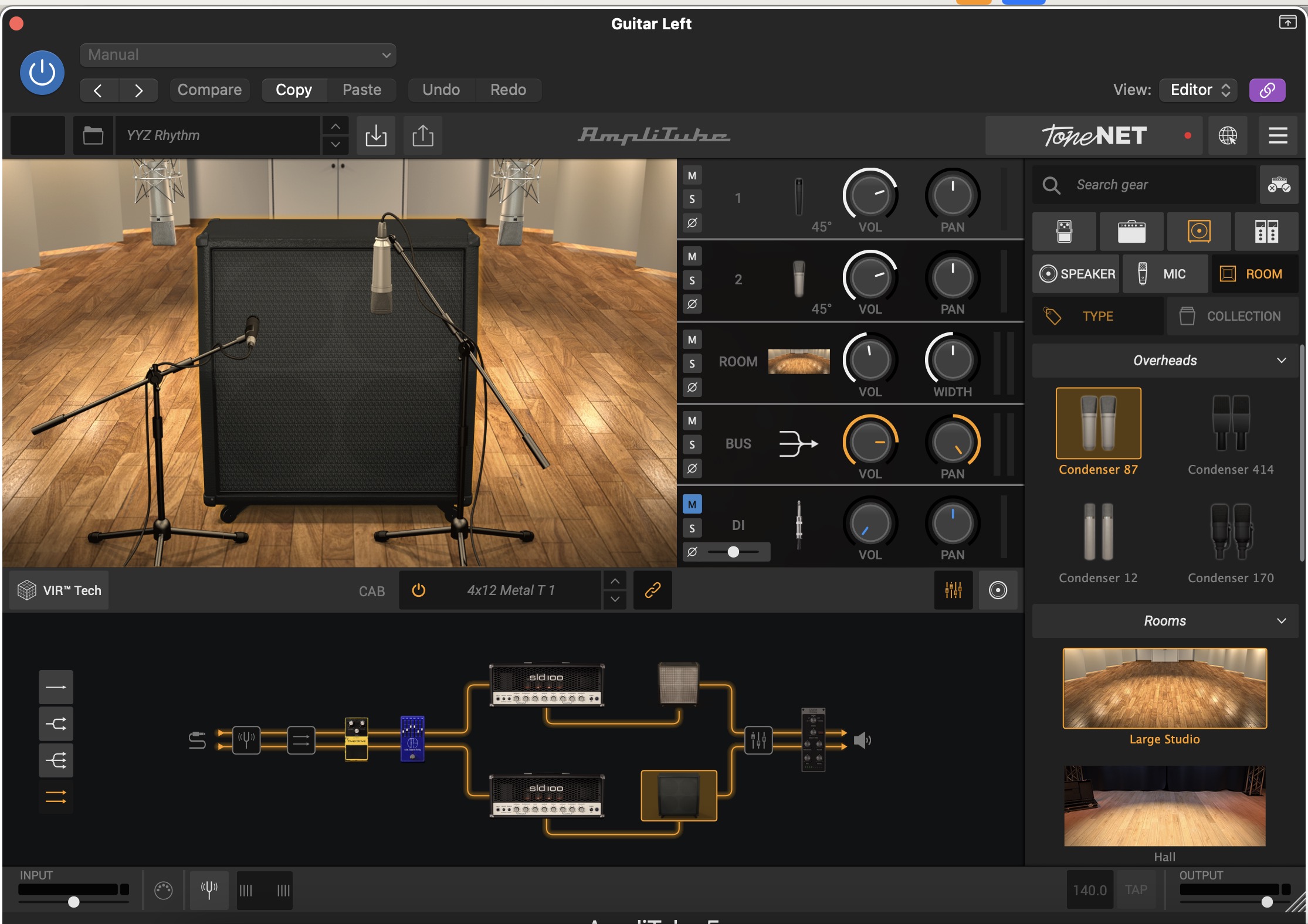This screenshot has height=924, width=1308.
Task: Switch to the SPEAKER tab
Action: (1076, 274)
